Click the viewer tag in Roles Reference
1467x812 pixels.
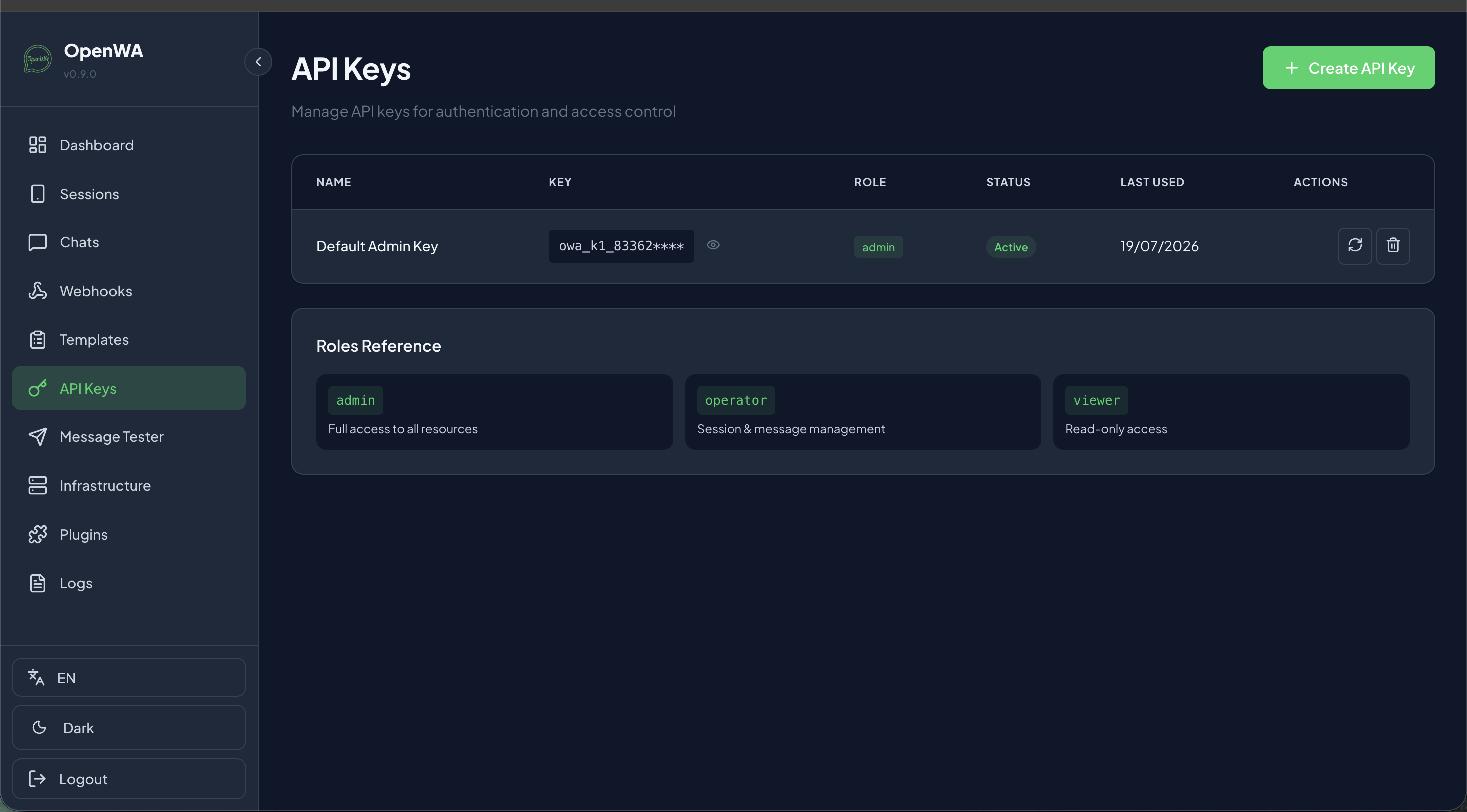[1096, 401]
